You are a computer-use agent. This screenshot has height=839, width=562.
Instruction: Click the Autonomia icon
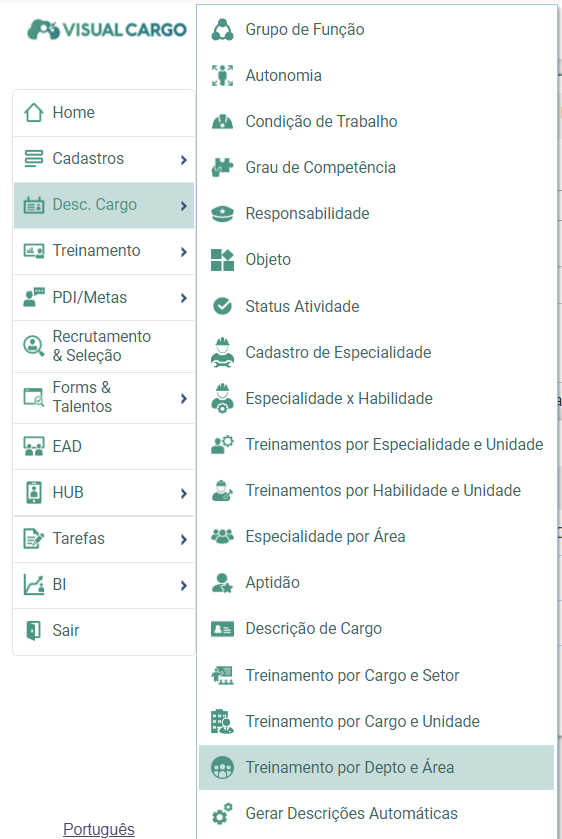tap(222, 75)
